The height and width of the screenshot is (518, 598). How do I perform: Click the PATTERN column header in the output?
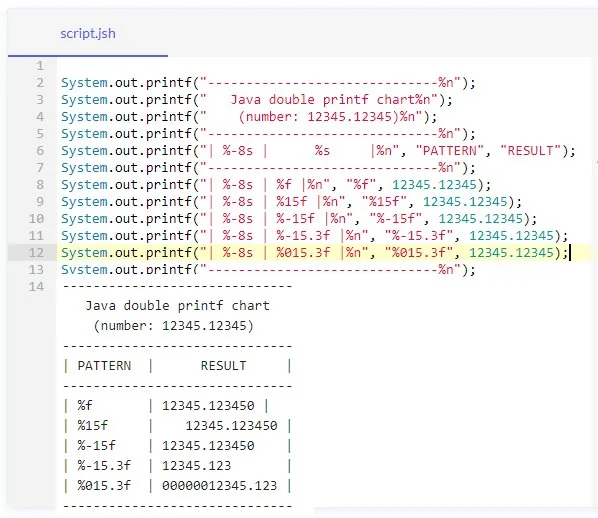pos(104,366)
